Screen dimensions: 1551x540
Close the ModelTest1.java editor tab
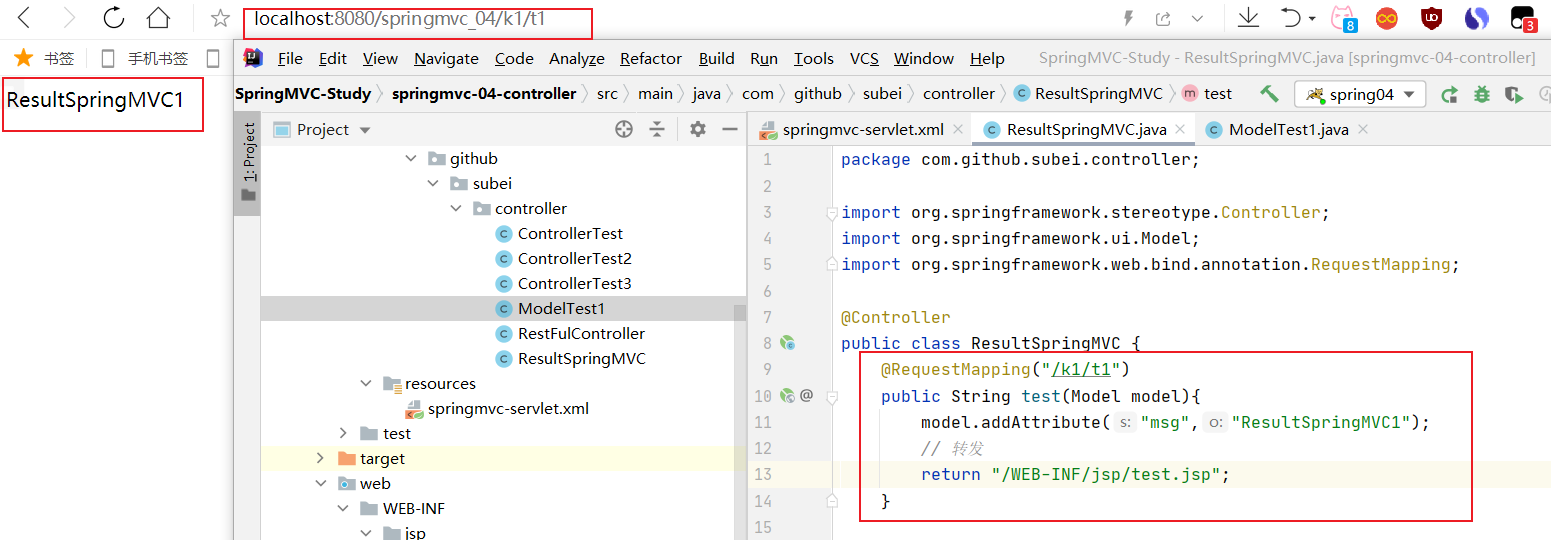[1362, 129]
